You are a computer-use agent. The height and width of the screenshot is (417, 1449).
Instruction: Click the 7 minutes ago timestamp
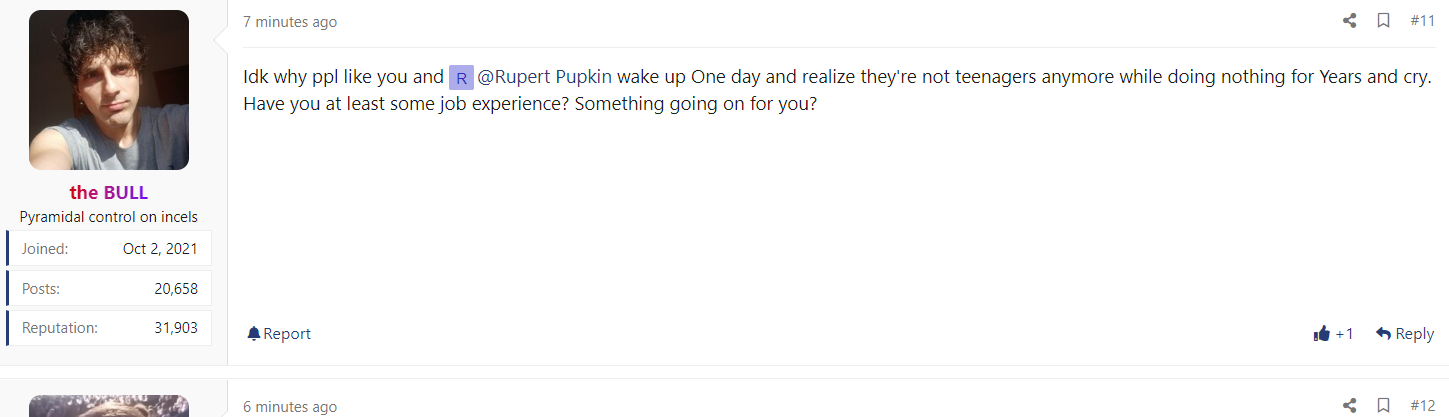tap(290, 22)
